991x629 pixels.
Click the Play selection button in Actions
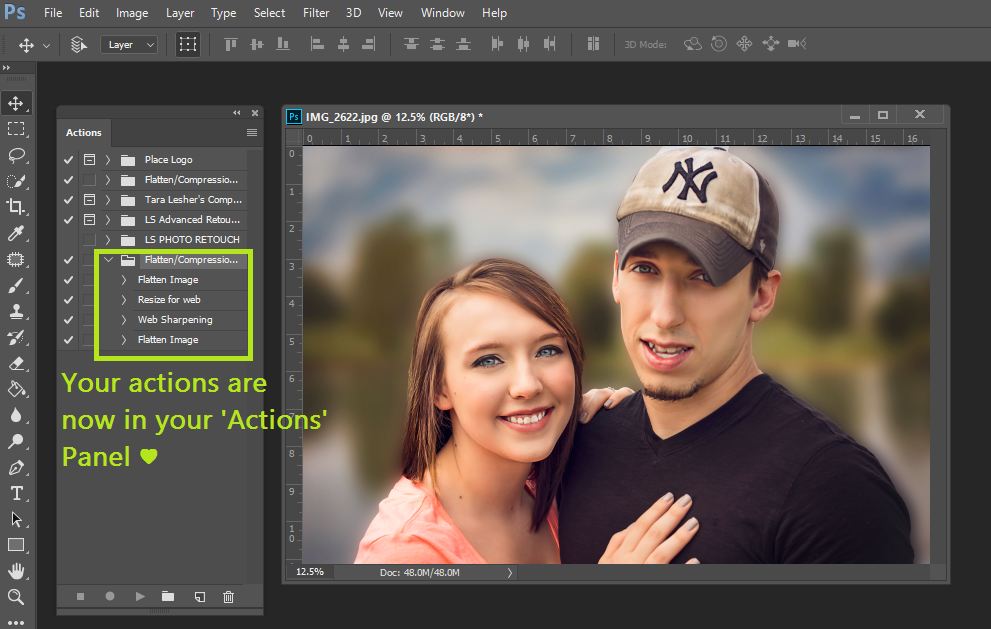point(140,597)
